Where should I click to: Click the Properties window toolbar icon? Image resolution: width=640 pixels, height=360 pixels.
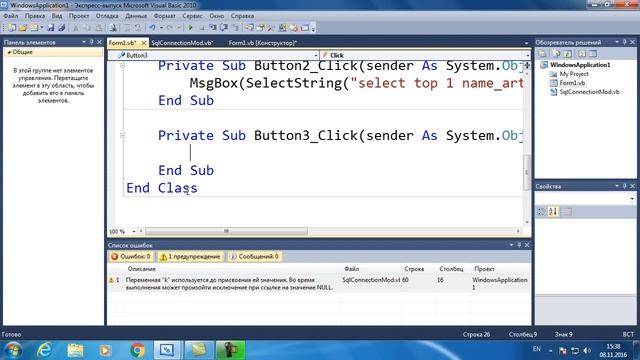point(260,28)
